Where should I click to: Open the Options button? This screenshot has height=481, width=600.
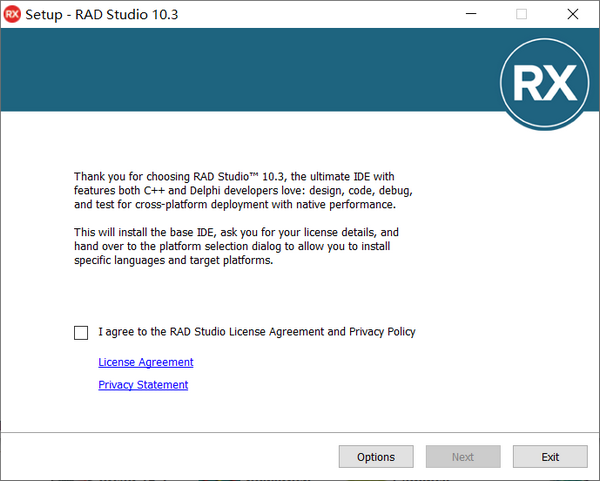(x=376, y=457)
